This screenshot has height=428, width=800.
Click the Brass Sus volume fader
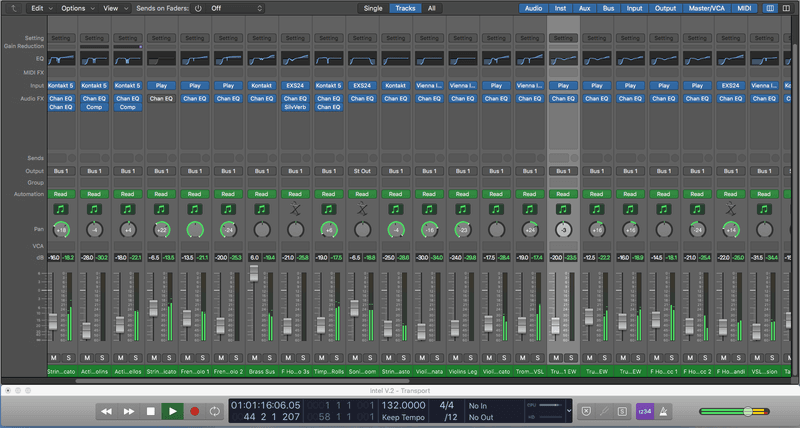click(x=254, y=272)
